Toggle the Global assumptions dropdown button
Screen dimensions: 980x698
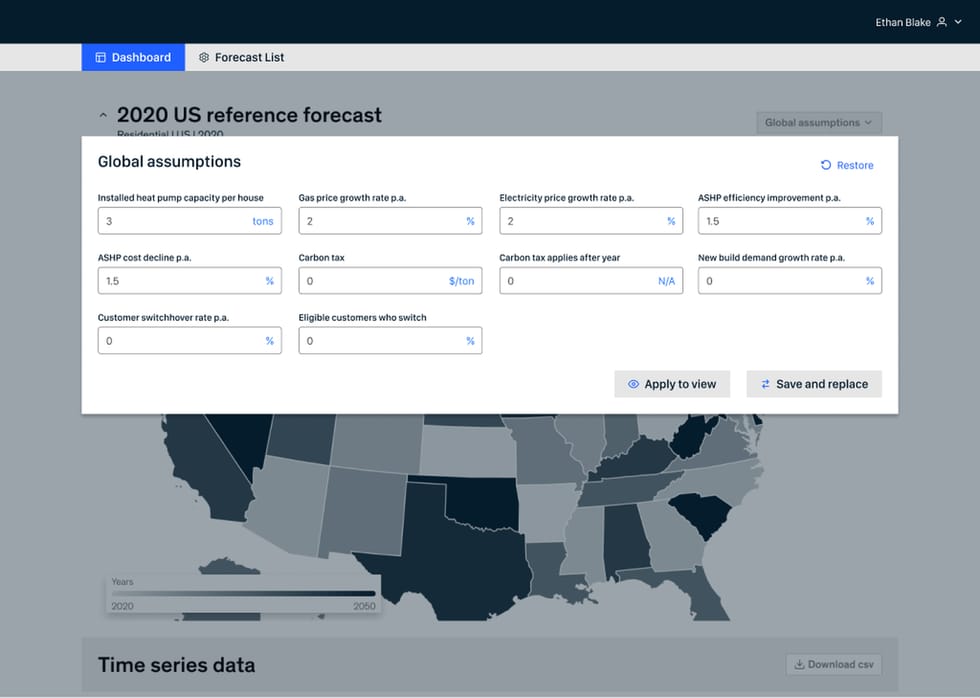[x=819, y=122]
